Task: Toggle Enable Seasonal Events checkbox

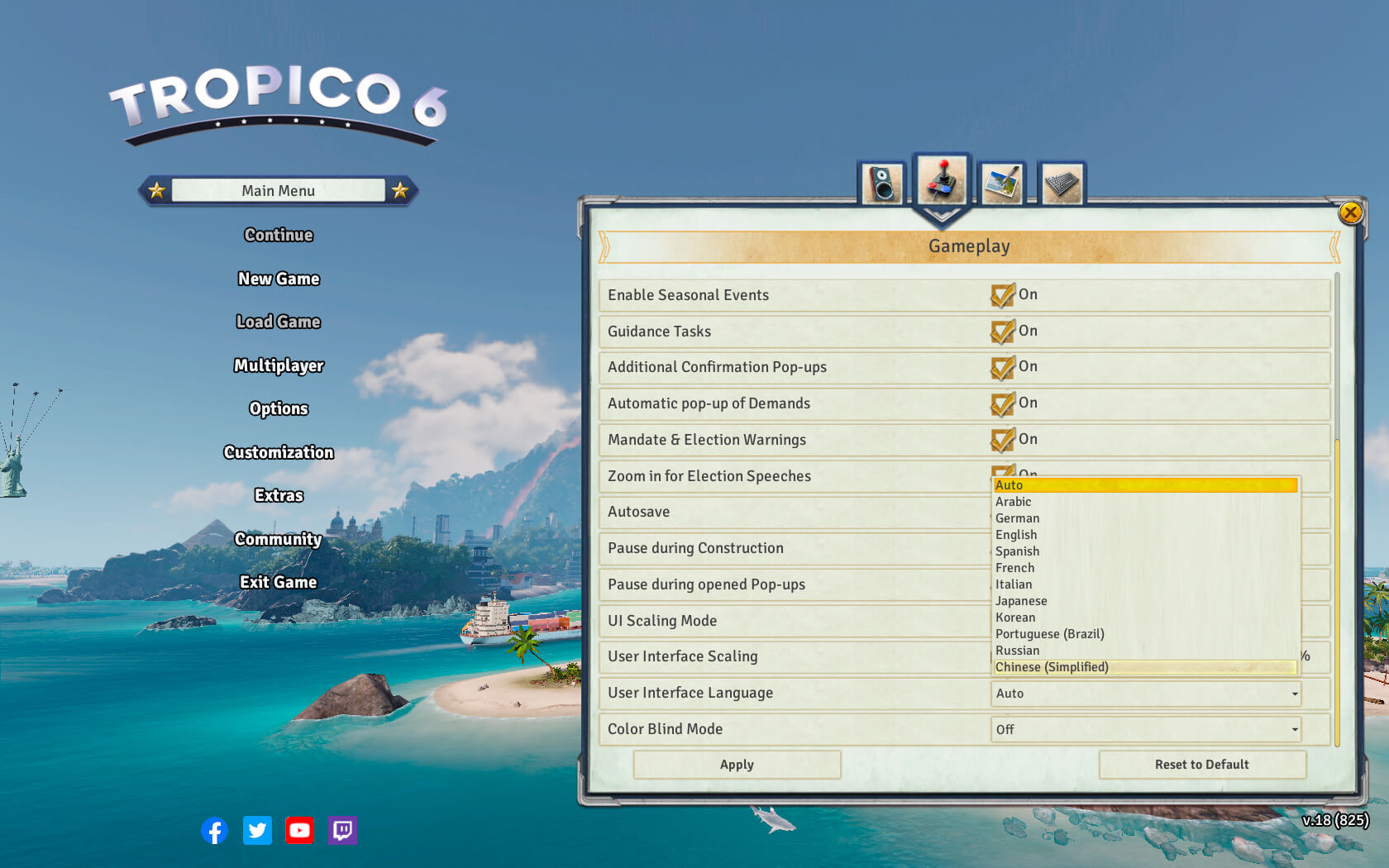Action: (x=1002, y=295)
